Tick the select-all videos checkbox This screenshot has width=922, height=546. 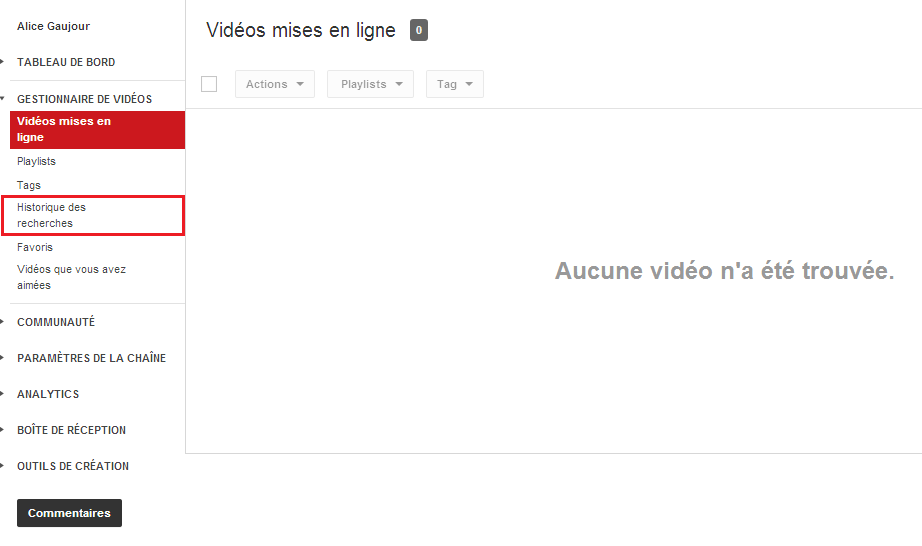click(209, 84)
